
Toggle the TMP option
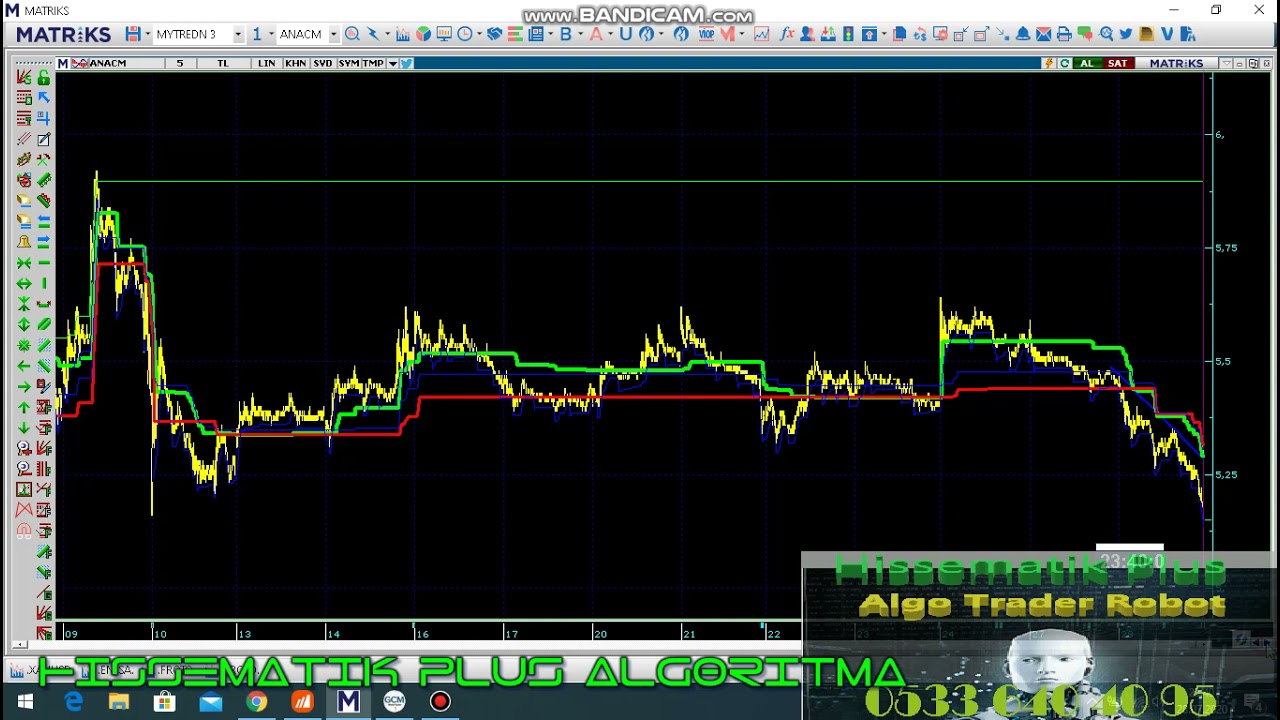tap(373, 63)
